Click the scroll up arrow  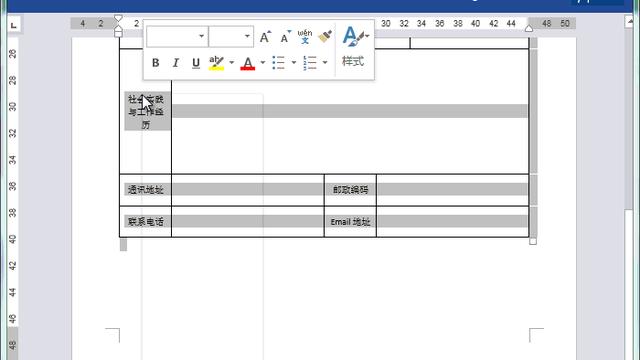click(629, 22)
